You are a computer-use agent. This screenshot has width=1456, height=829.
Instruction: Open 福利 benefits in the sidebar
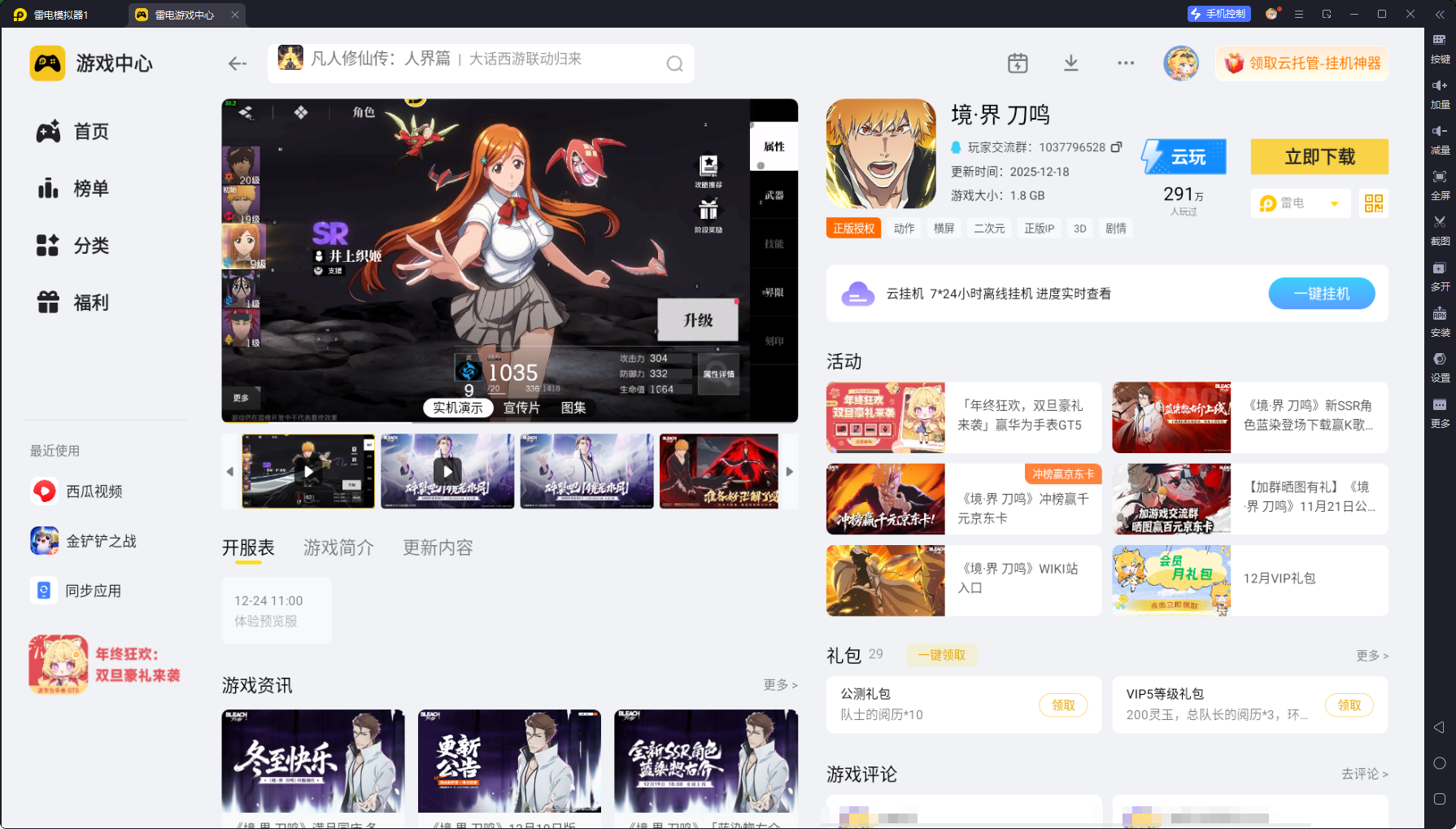pyautogui.click(x=73, y=303)
